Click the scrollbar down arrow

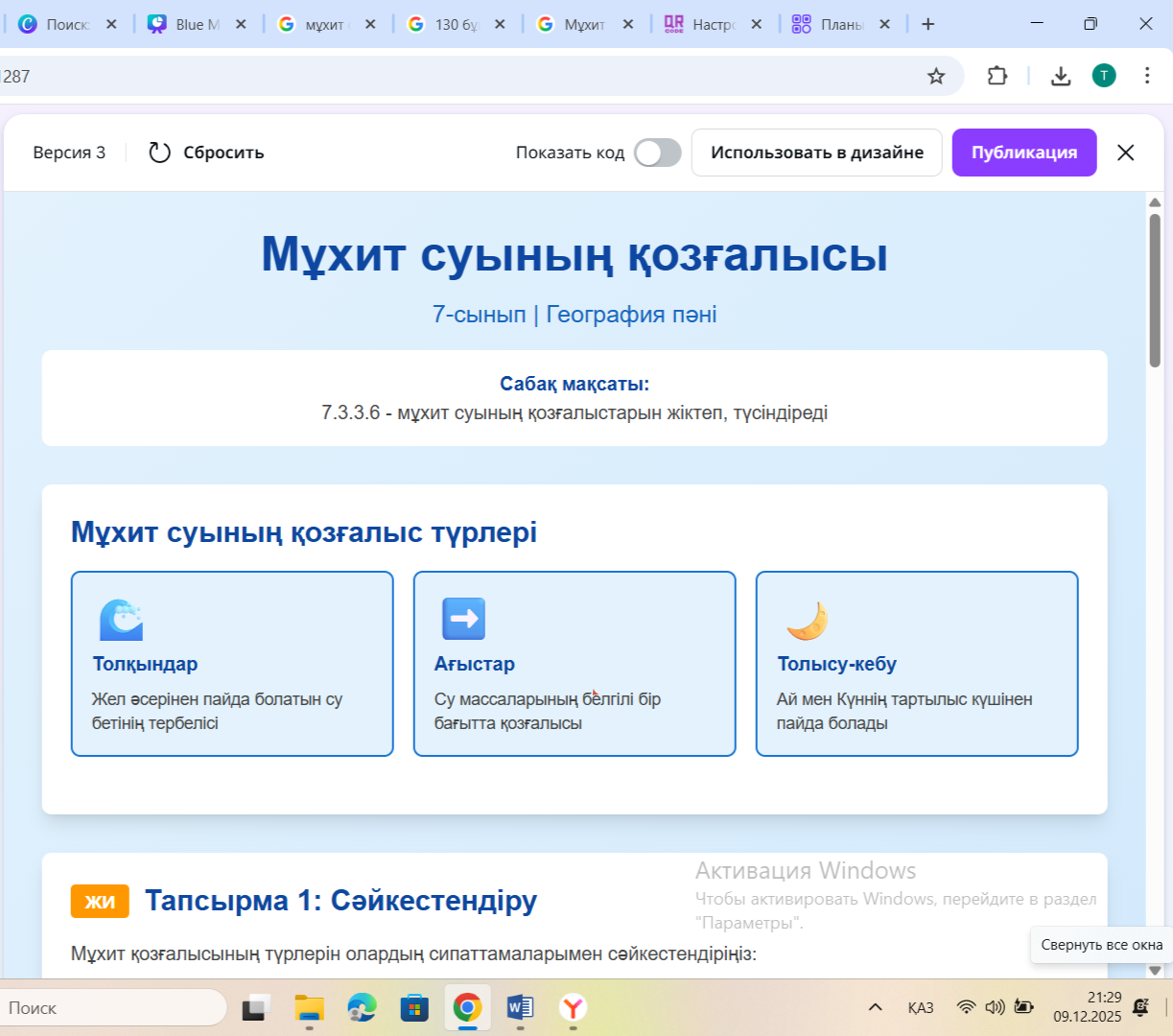pyautogui.click(x=1155, y=970)
